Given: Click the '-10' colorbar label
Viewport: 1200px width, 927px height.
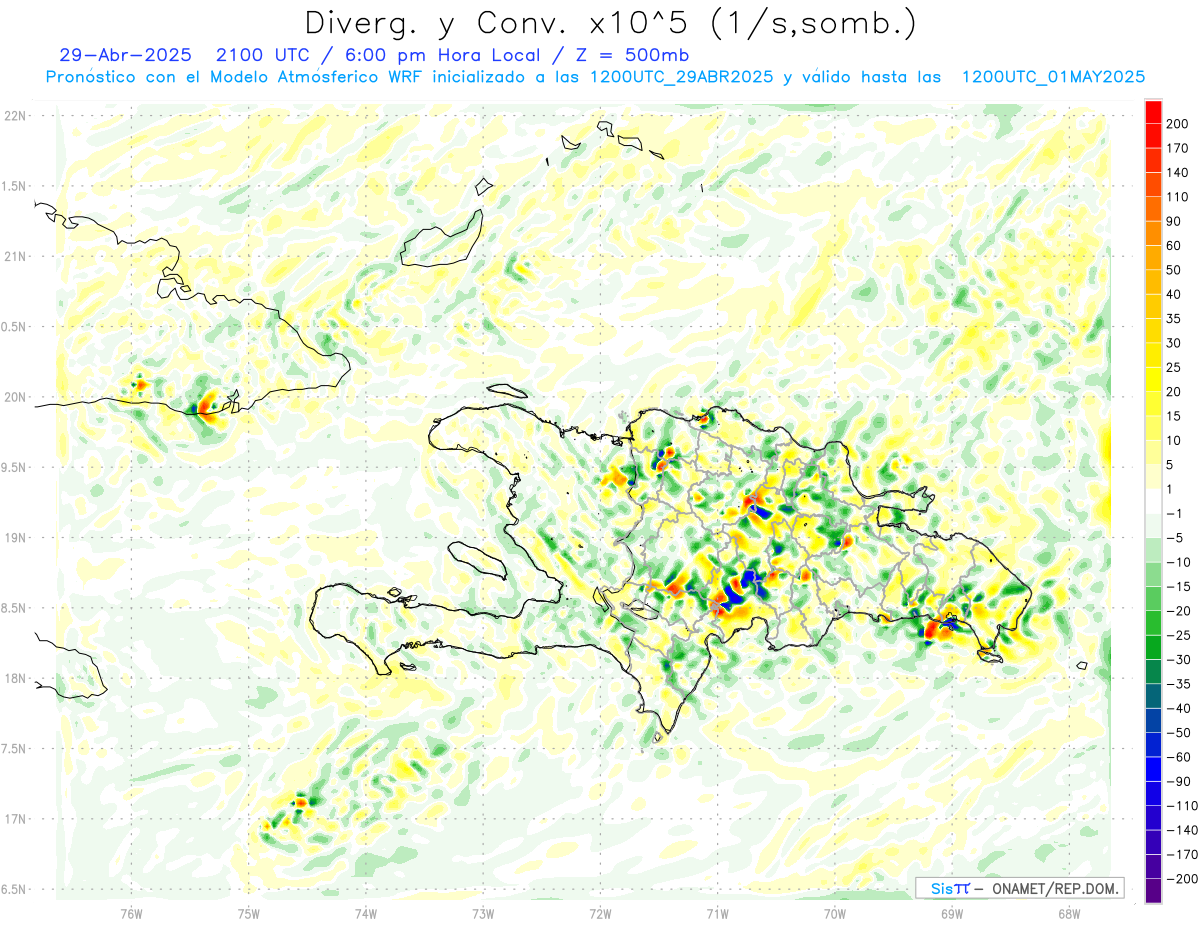Looking at the screenshot, I should (1177, 562).
